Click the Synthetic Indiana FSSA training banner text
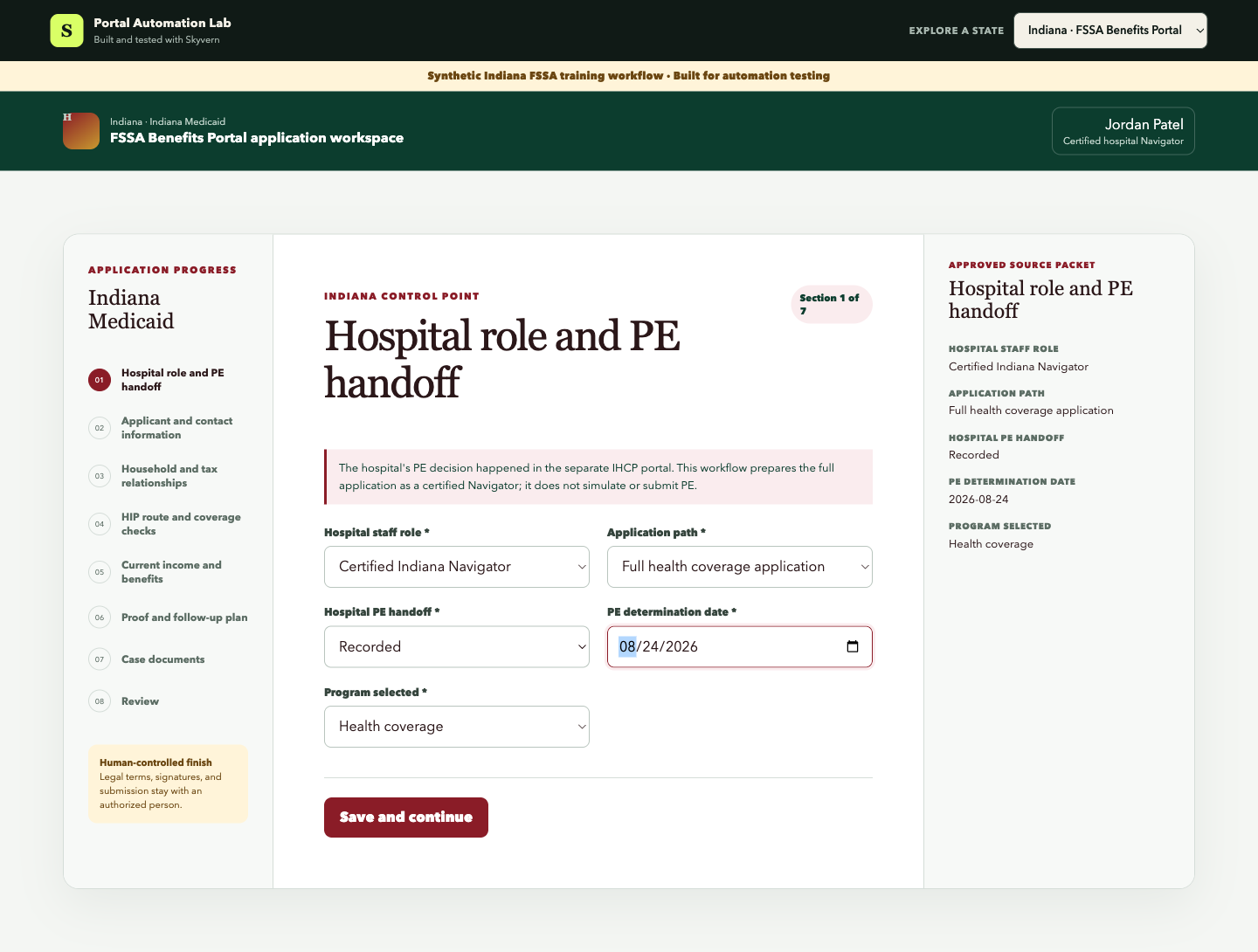Viewport: 1258px width, 952px height. pos(629,76)
